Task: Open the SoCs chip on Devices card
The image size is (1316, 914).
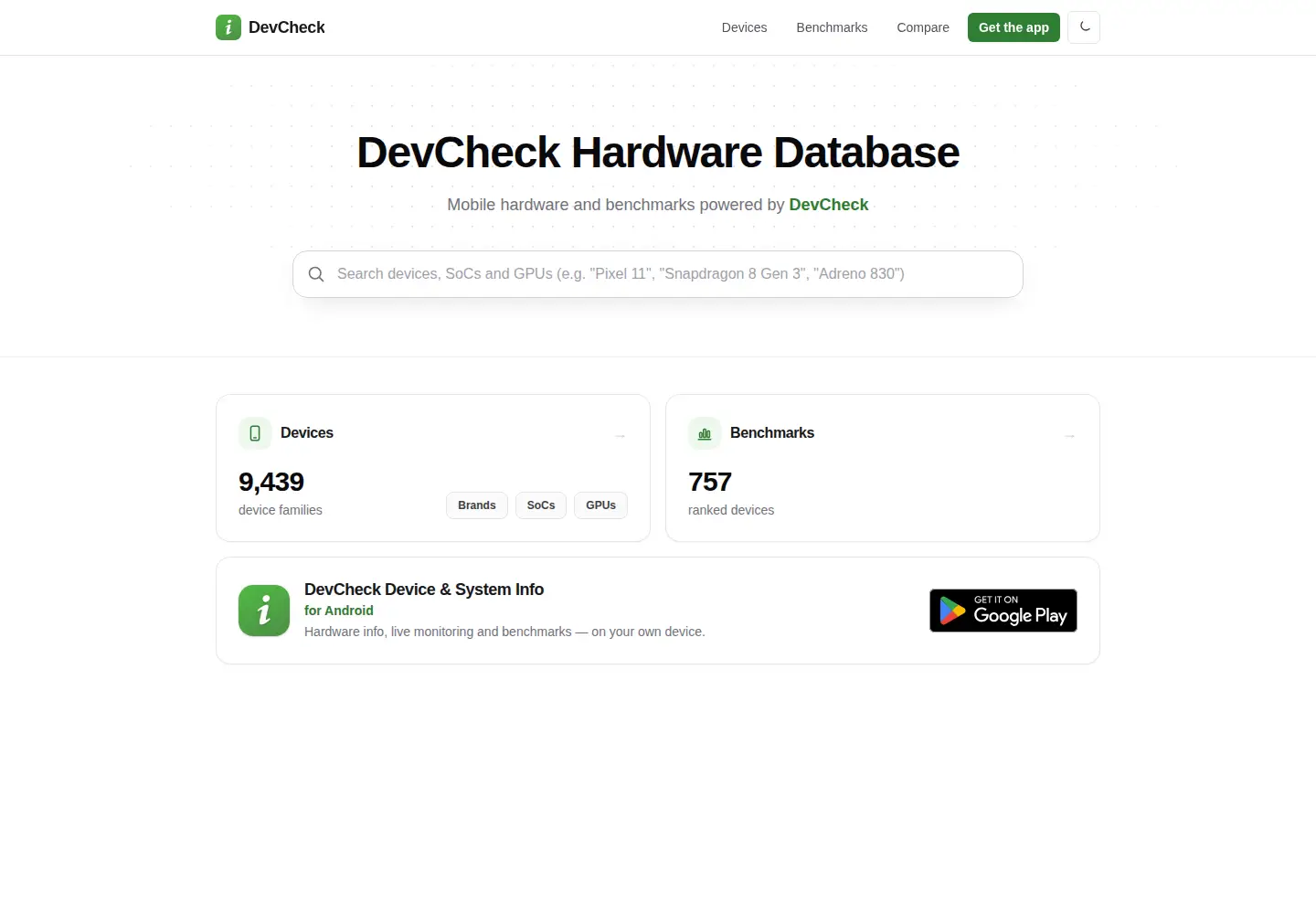Action: 541,505
